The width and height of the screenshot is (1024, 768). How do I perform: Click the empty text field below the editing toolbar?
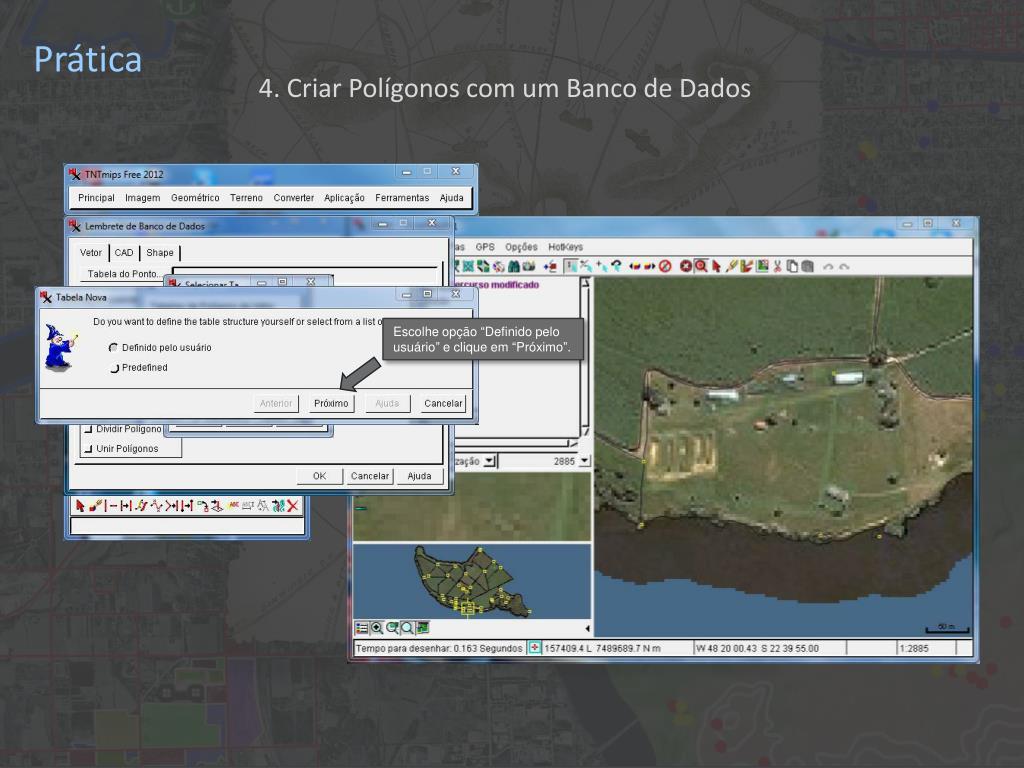point(186,526)
